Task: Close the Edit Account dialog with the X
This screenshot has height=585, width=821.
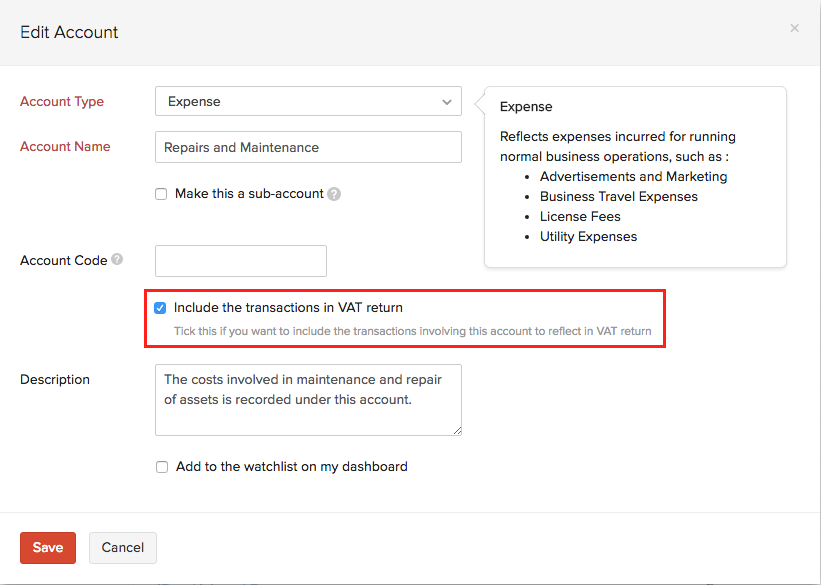Action: 794,28
